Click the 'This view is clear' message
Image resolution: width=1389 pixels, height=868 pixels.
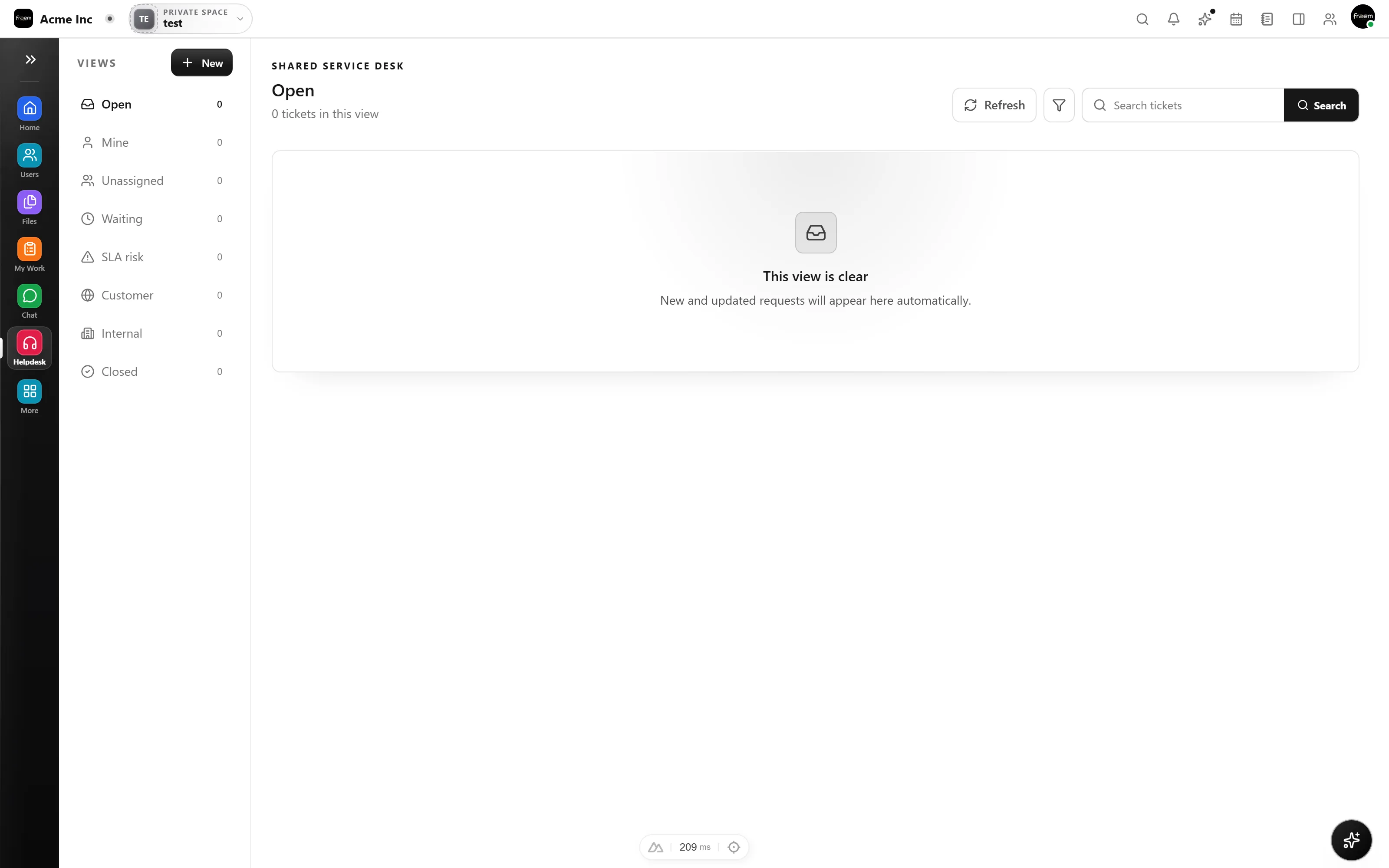815,276
